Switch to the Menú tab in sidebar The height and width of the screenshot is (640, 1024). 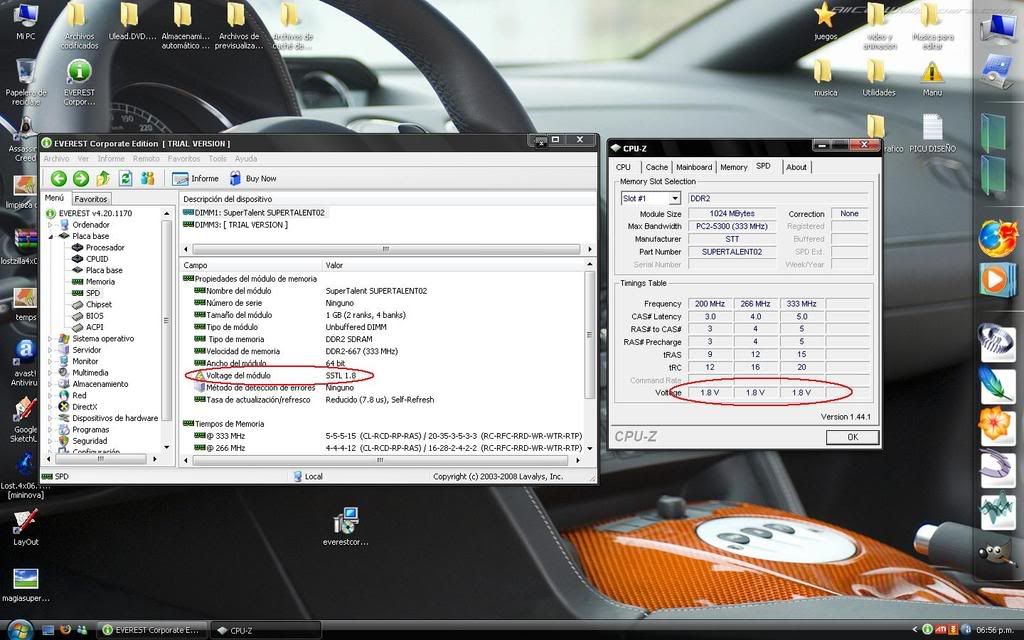click(x=54, y=198)
